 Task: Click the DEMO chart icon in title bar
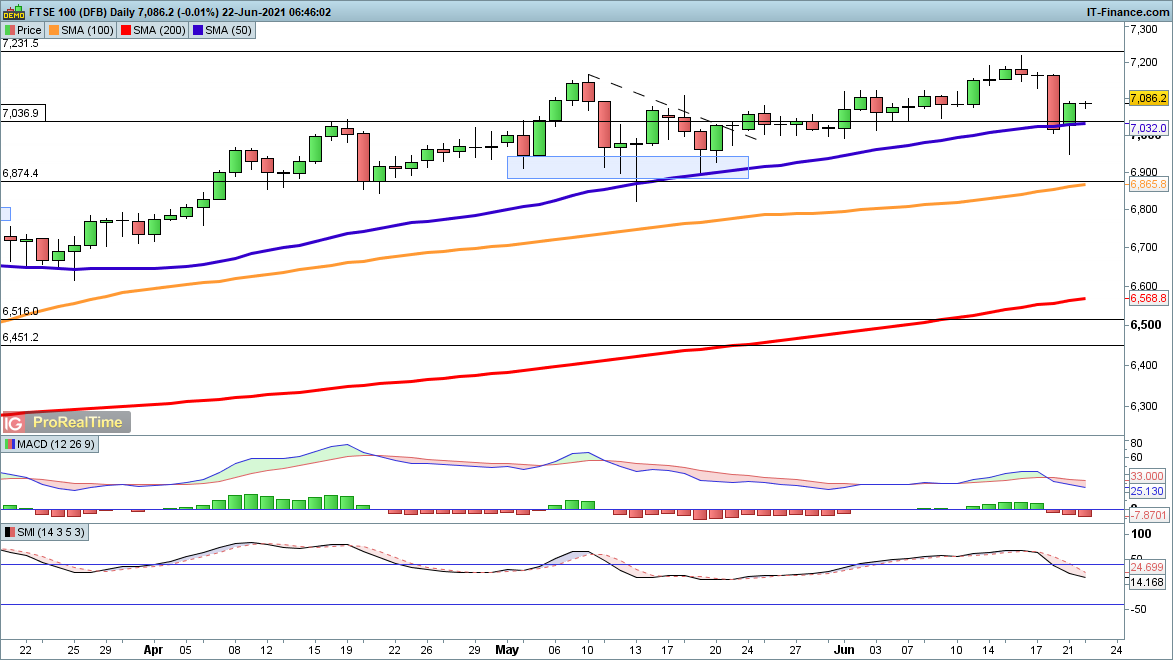(12, 12)
